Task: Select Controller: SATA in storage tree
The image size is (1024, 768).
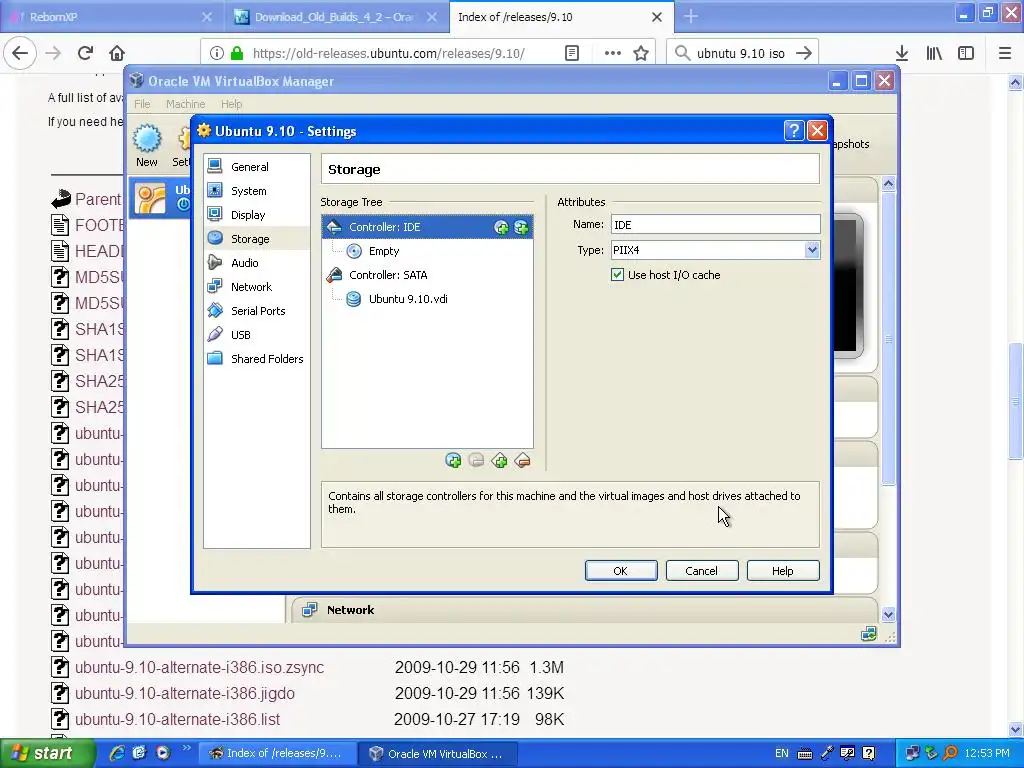Action: (x=388, y=275)
